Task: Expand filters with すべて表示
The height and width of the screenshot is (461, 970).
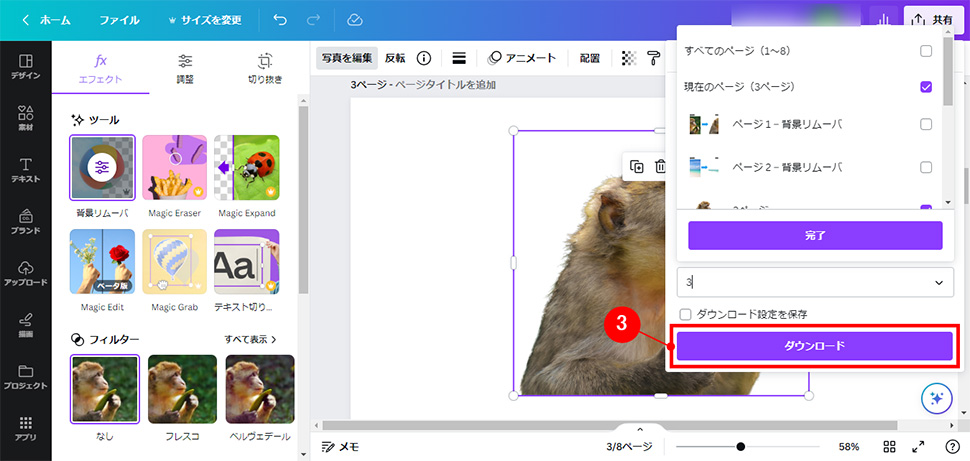Action: pos(250,339)
